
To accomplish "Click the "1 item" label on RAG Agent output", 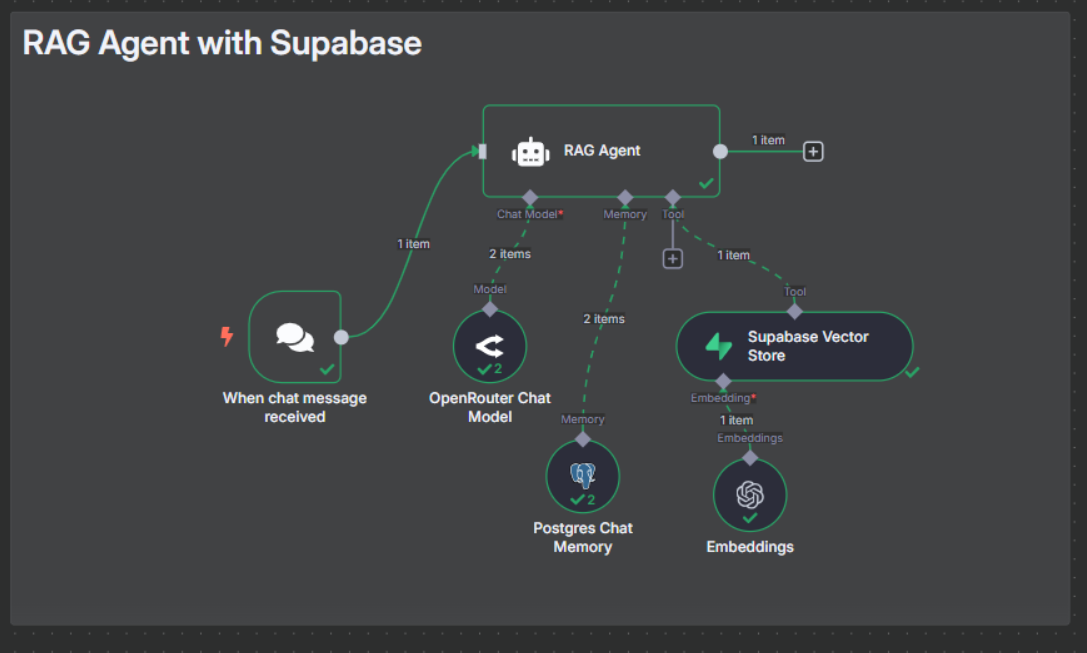I will pos(768,140).
